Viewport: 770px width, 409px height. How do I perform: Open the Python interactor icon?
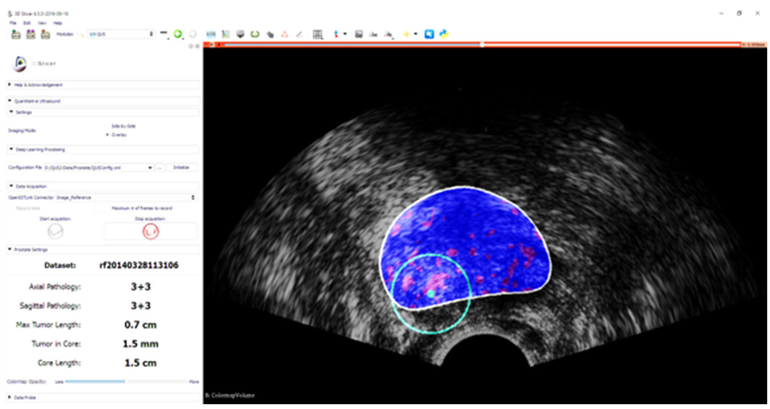(443, 34)
